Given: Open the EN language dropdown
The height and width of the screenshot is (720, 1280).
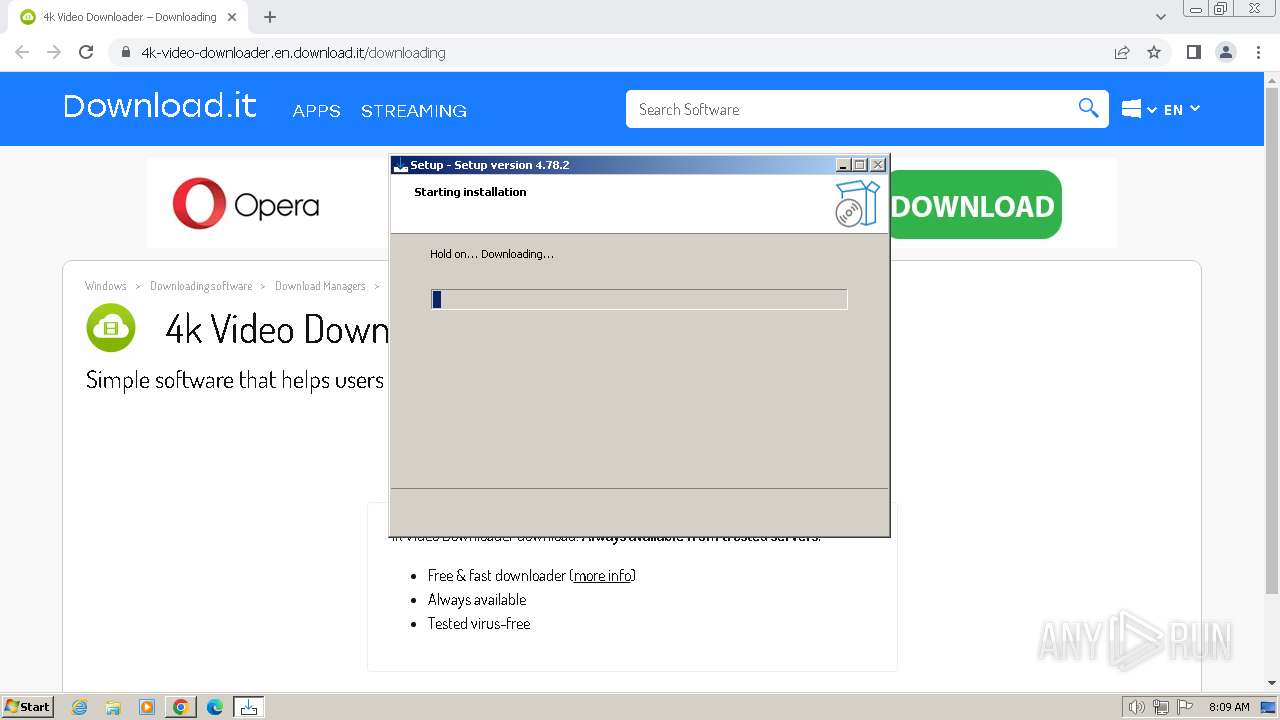Looking at the screenshot, I should point(1182,109).
